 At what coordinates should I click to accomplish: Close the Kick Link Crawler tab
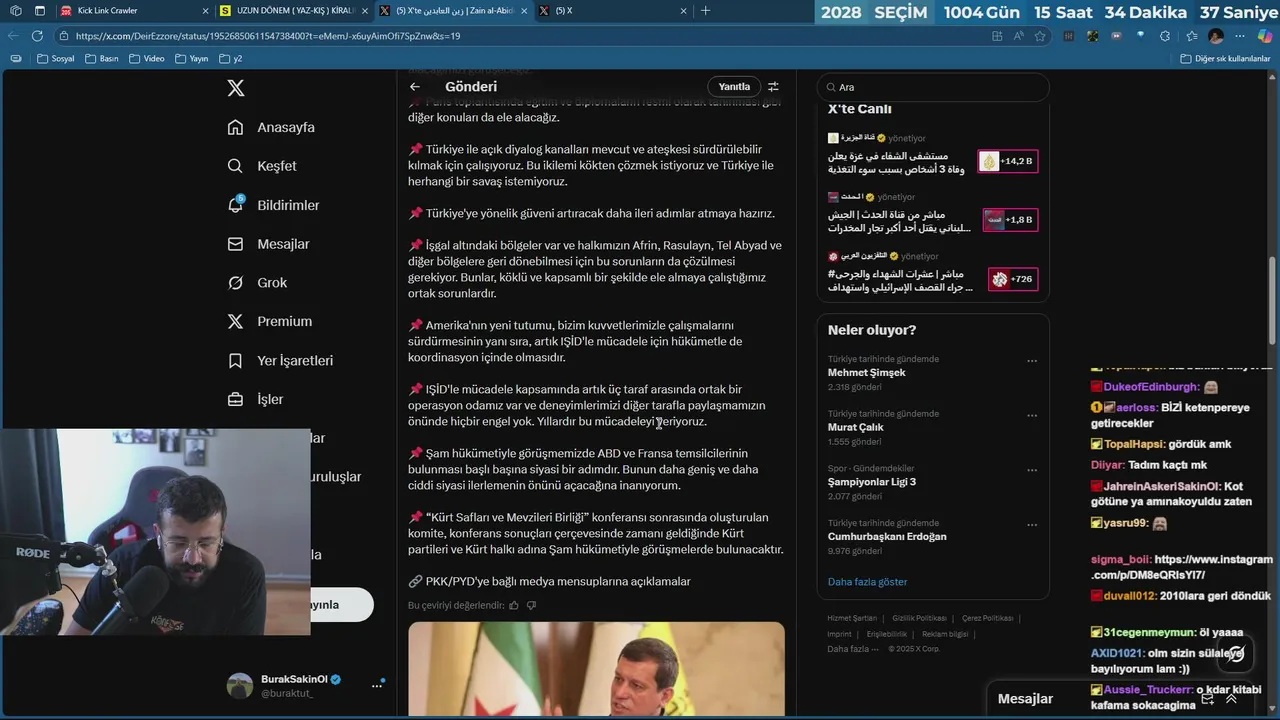[205, 11]
